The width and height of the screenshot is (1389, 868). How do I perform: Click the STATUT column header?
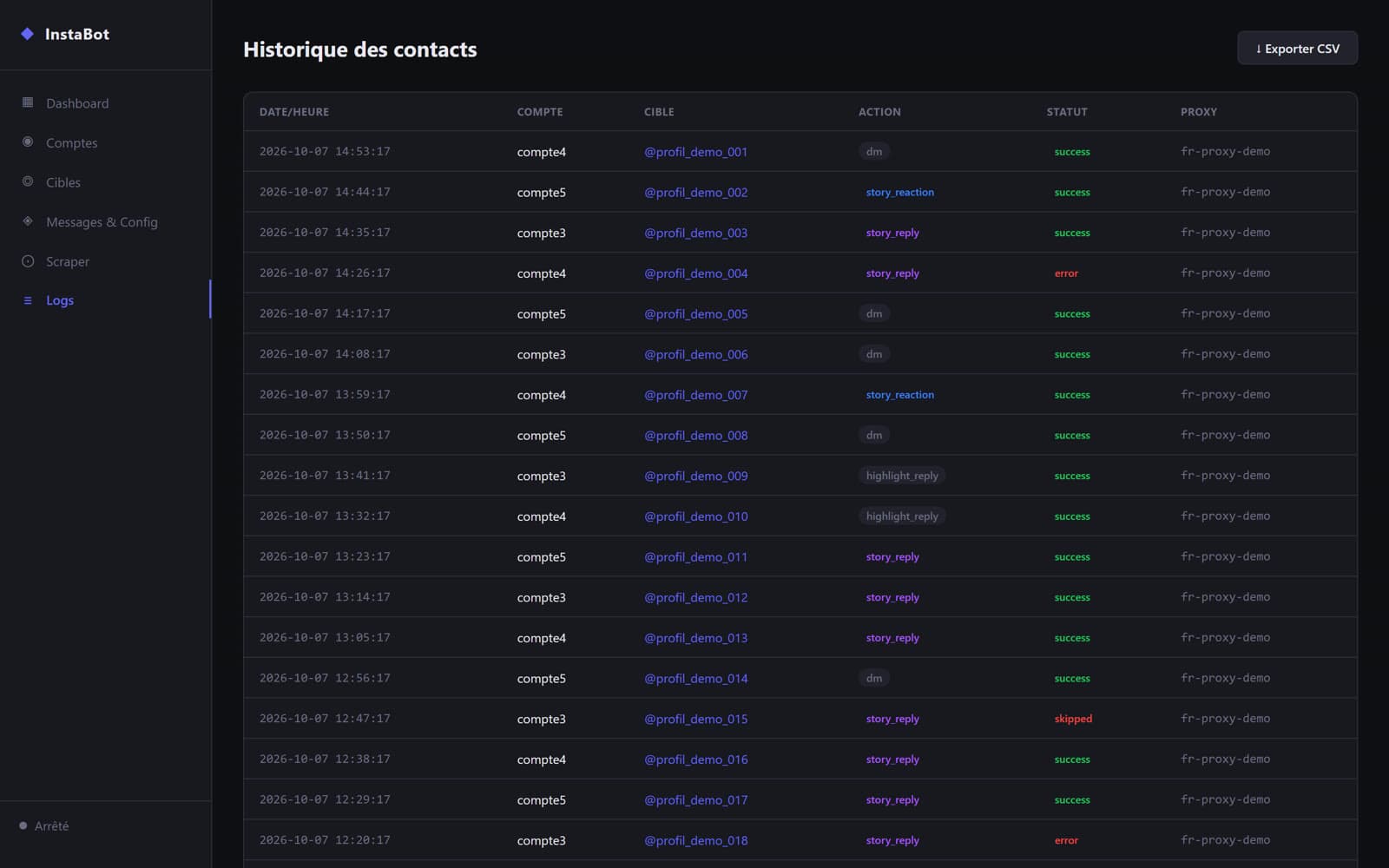(1067, 112)
